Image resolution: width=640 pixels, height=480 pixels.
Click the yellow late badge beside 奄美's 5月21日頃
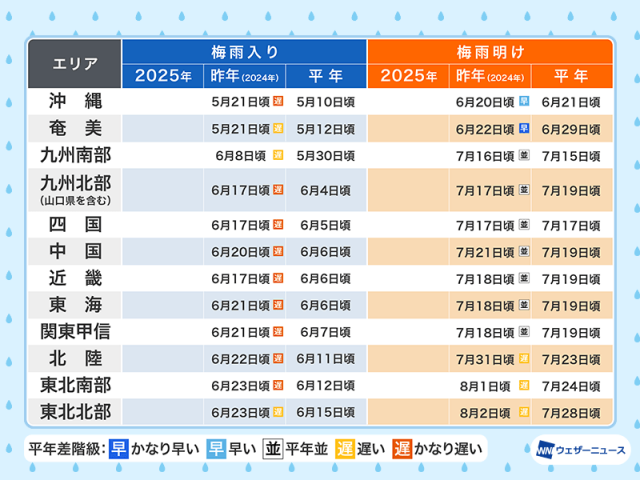(278, 128)
